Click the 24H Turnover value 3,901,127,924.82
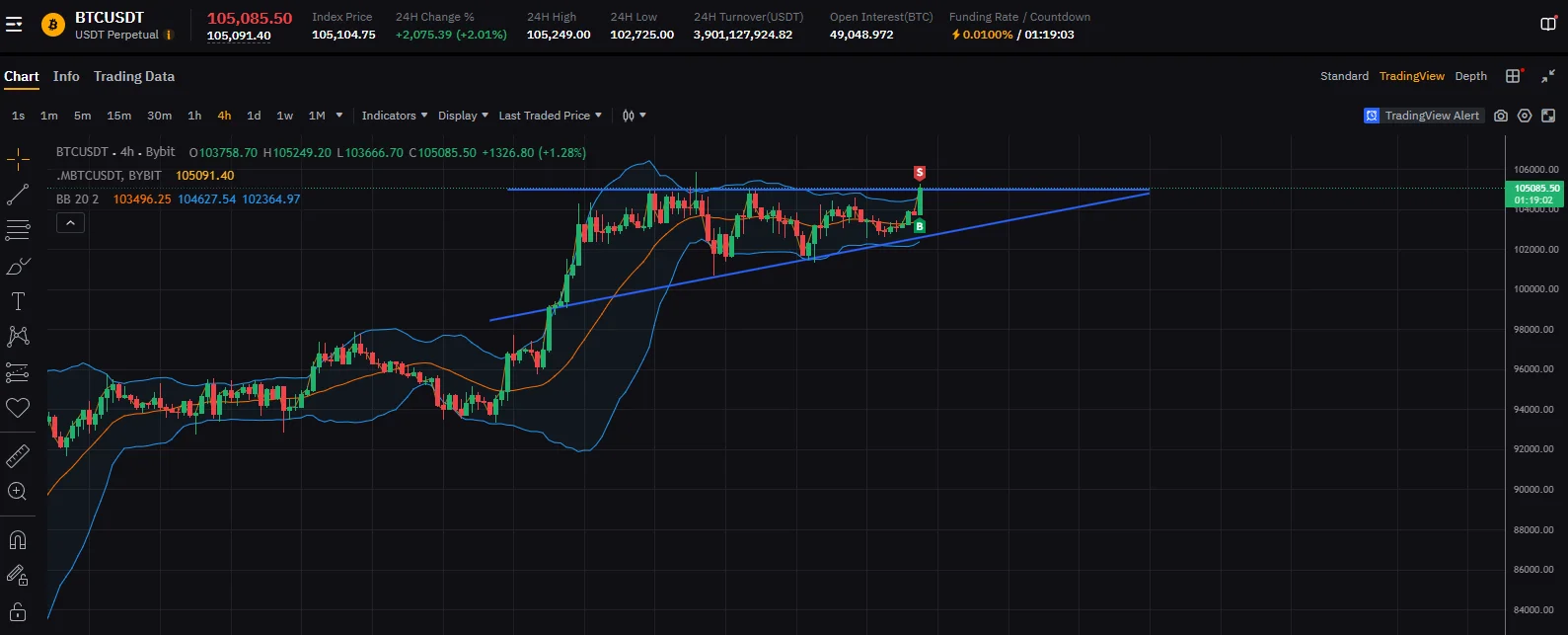1568x635 pixels. click(743, 35)
